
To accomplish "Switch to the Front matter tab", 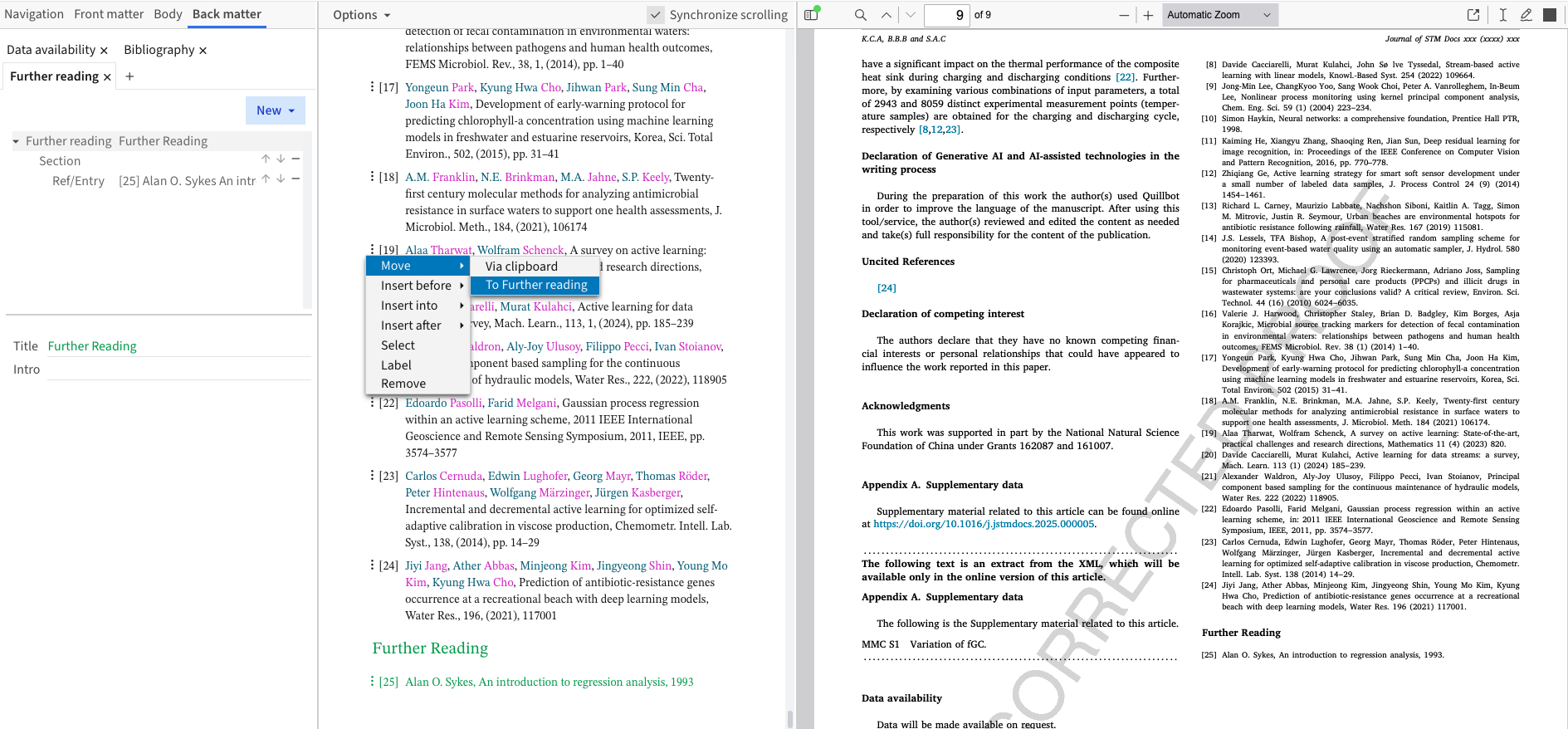I will click(x=109, y=14).
